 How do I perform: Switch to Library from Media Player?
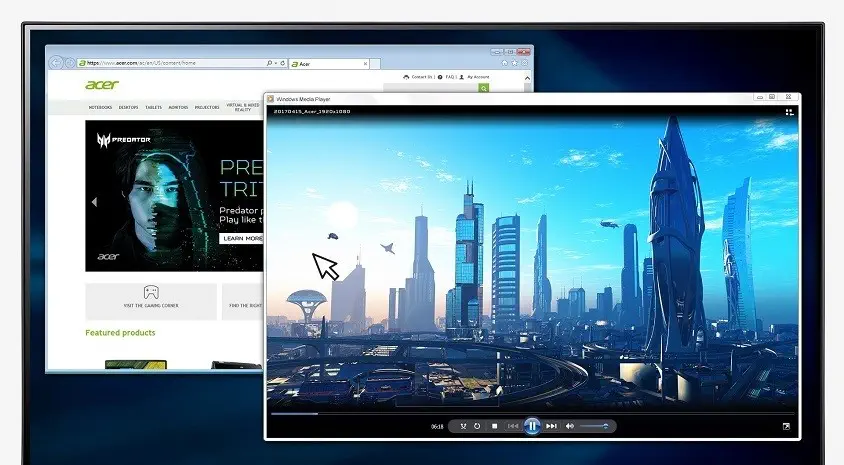pos(789,112)
